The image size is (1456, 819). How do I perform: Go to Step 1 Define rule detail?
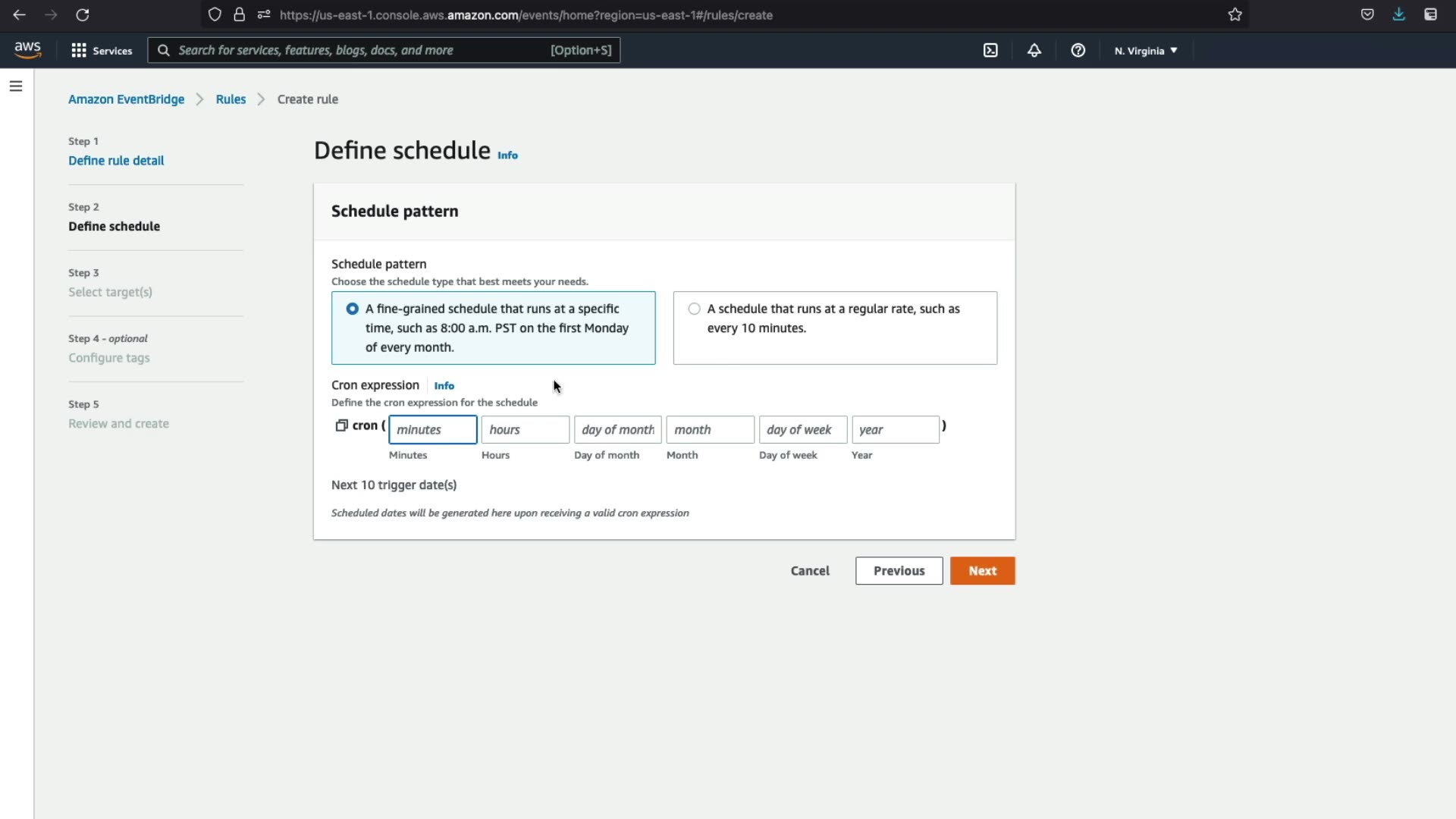[x=116, y=161]
